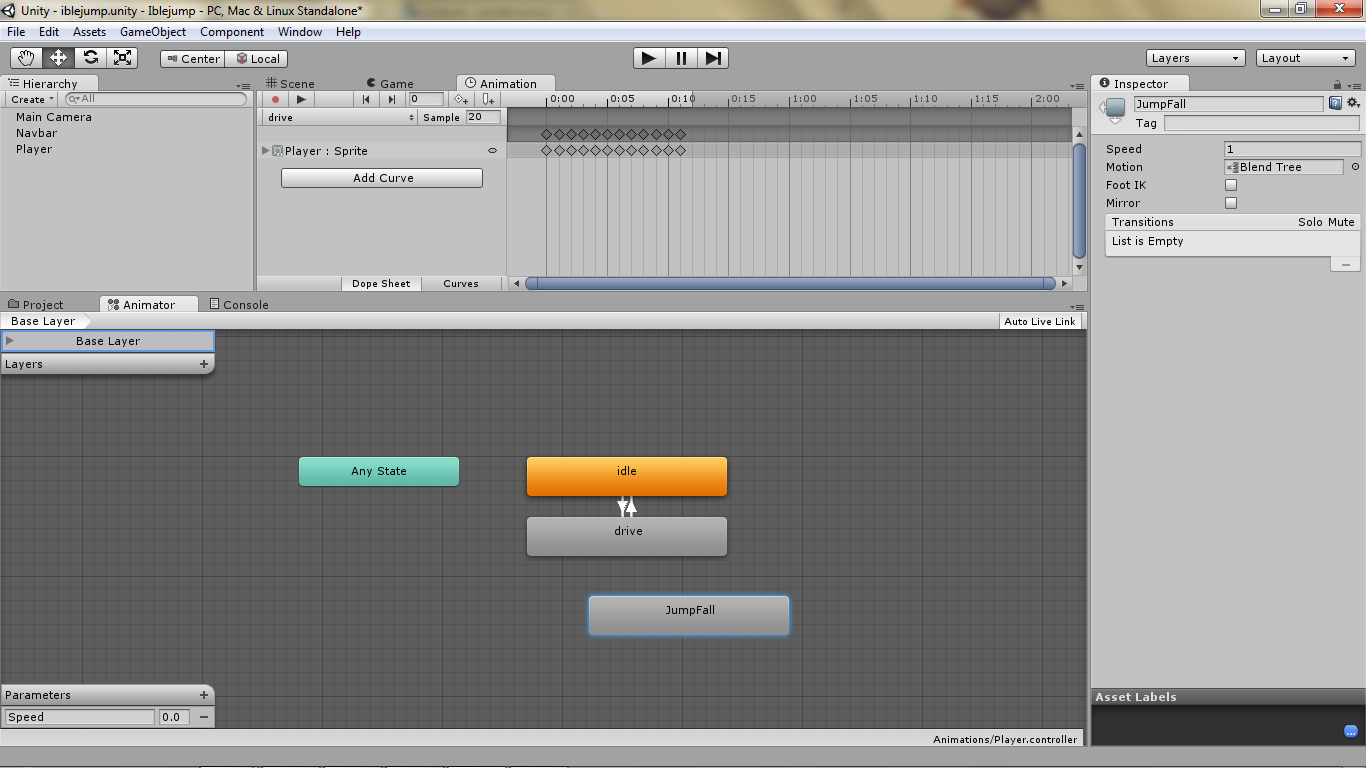Open the Layout dropdown
Image resolution: width=1366 pixels, height=768 pixels.
point(1305,57)
